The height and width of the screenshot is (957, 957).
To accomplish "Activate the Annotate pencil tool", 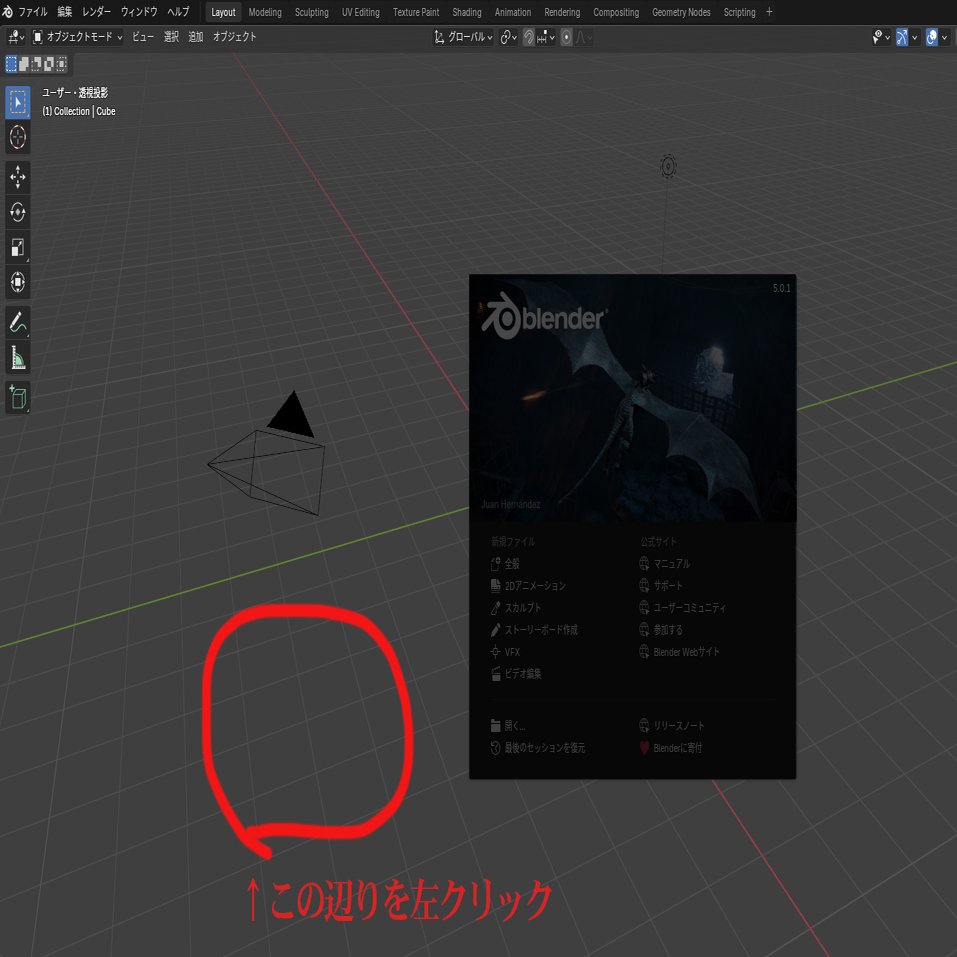I will (x=18, y=322).
